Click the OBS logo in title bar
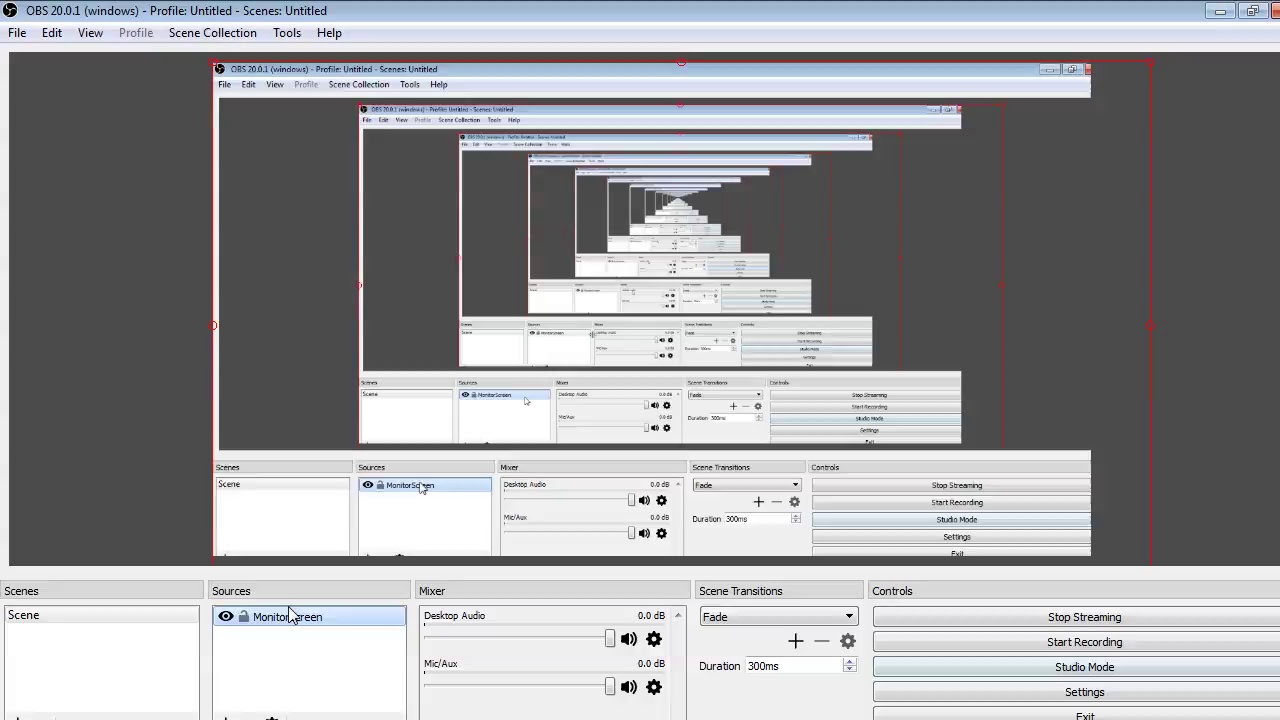Screen dimensions: 1280x720 click(x=11, y=11)
